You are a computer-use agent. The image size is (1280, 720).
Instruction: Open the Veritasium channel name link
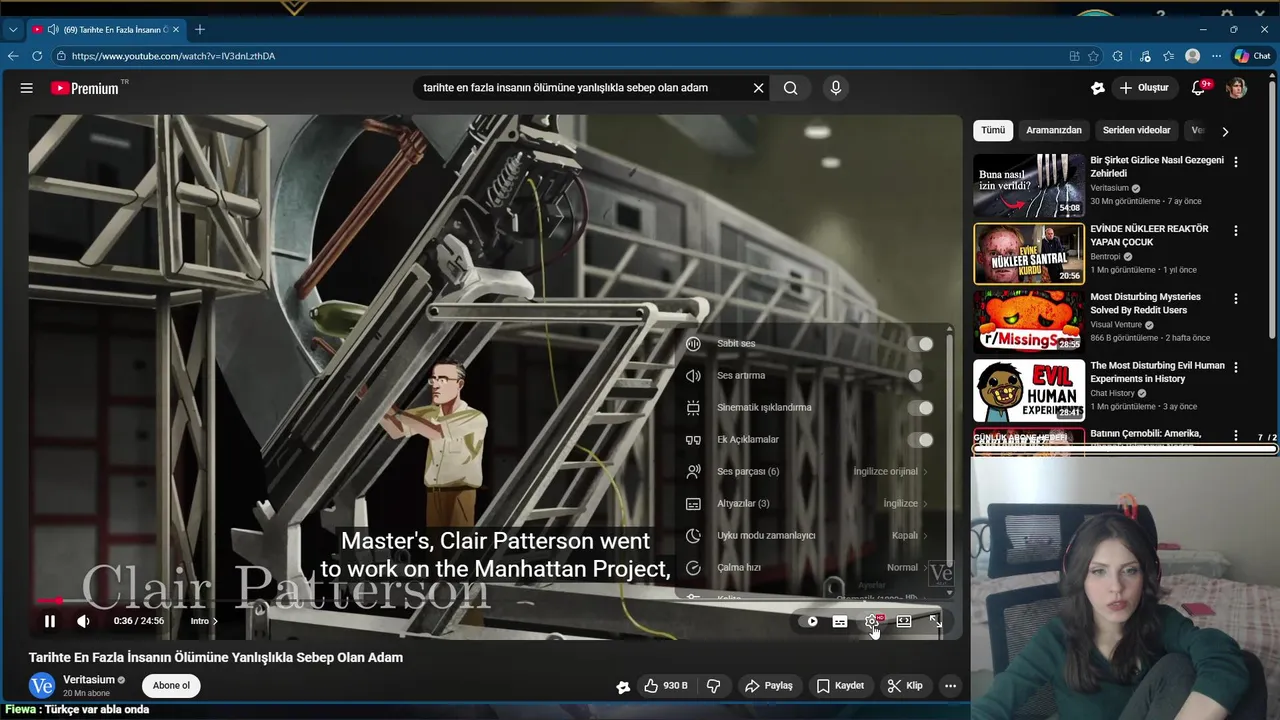(x=89, y=680)
